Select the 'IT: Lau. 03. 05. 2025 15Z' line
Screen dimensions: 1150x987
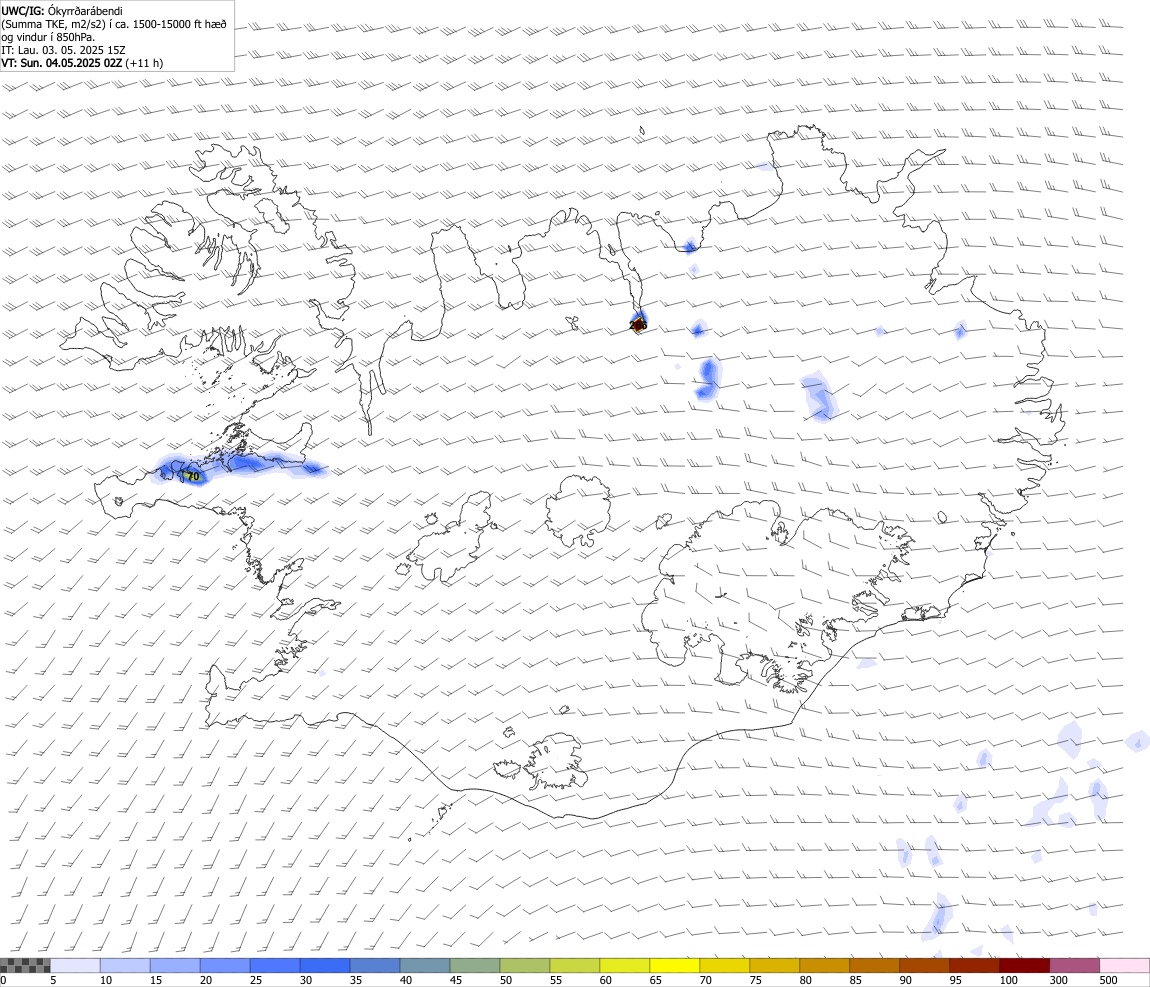(x=63, y=51)
